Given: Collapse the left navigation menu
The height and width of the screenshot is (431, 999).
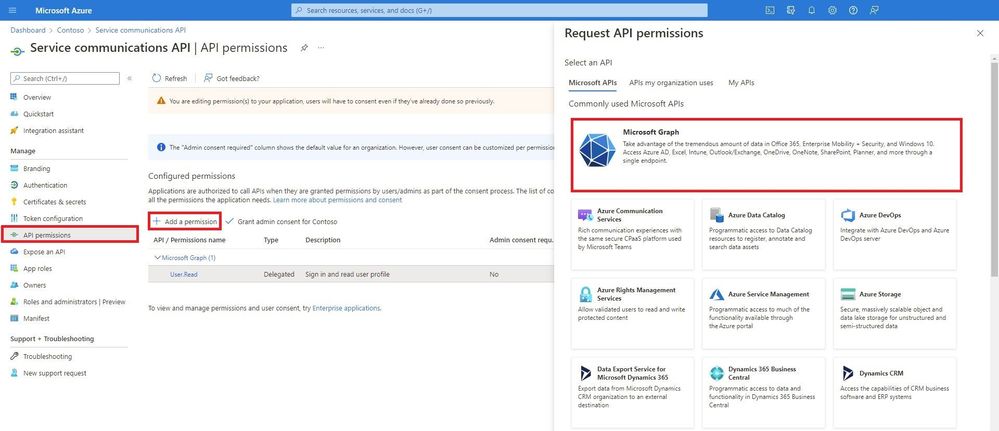Looking at the screenshot, I should click(x=129, y=78).
